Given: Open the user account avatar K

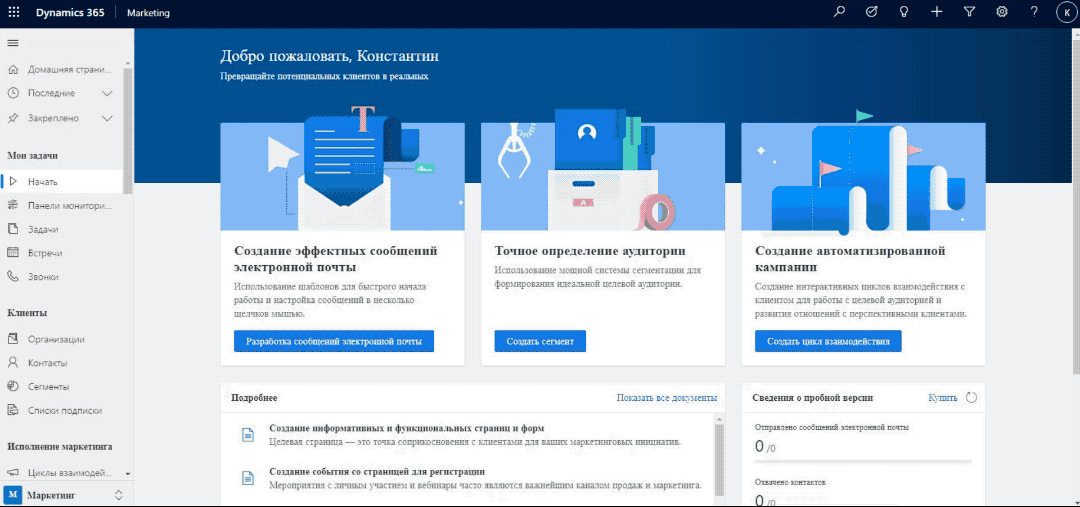Looking at the screenshot, I should 1064,12.
